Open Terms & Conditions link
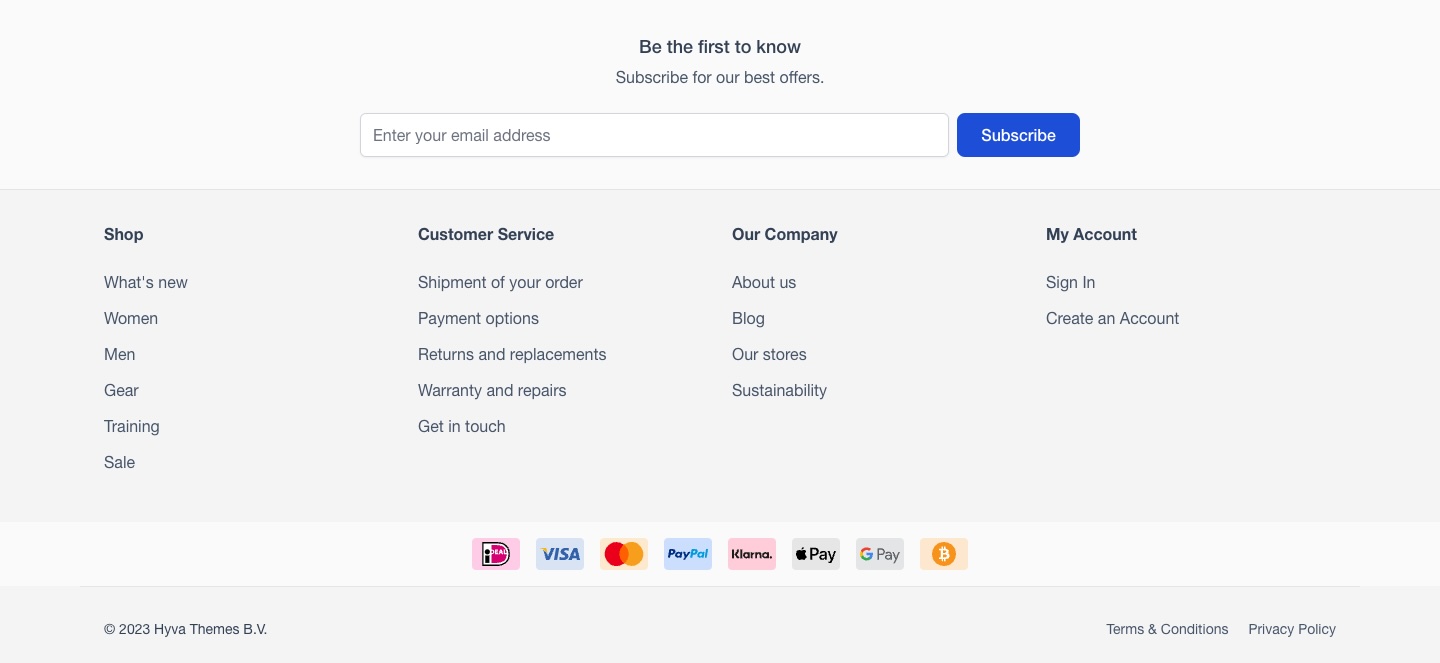 tap(1167, 629)
